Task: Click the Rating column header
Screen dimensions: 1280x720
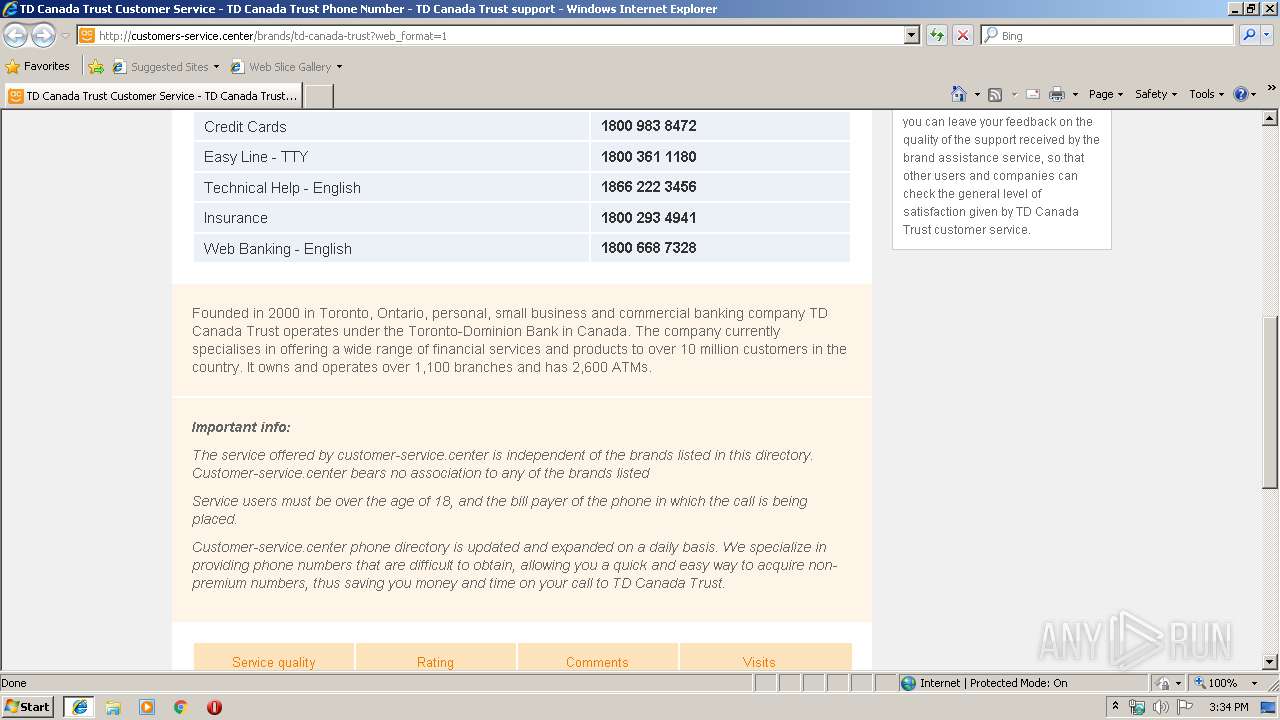Action: click(435, 661)
